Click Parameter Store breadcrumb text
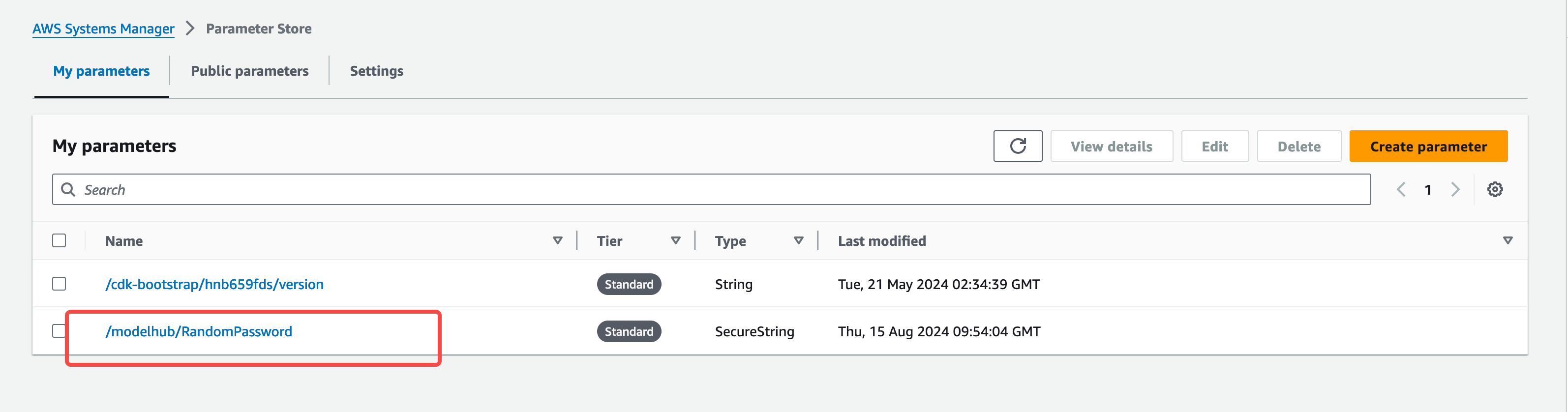 tap(259, 29)
